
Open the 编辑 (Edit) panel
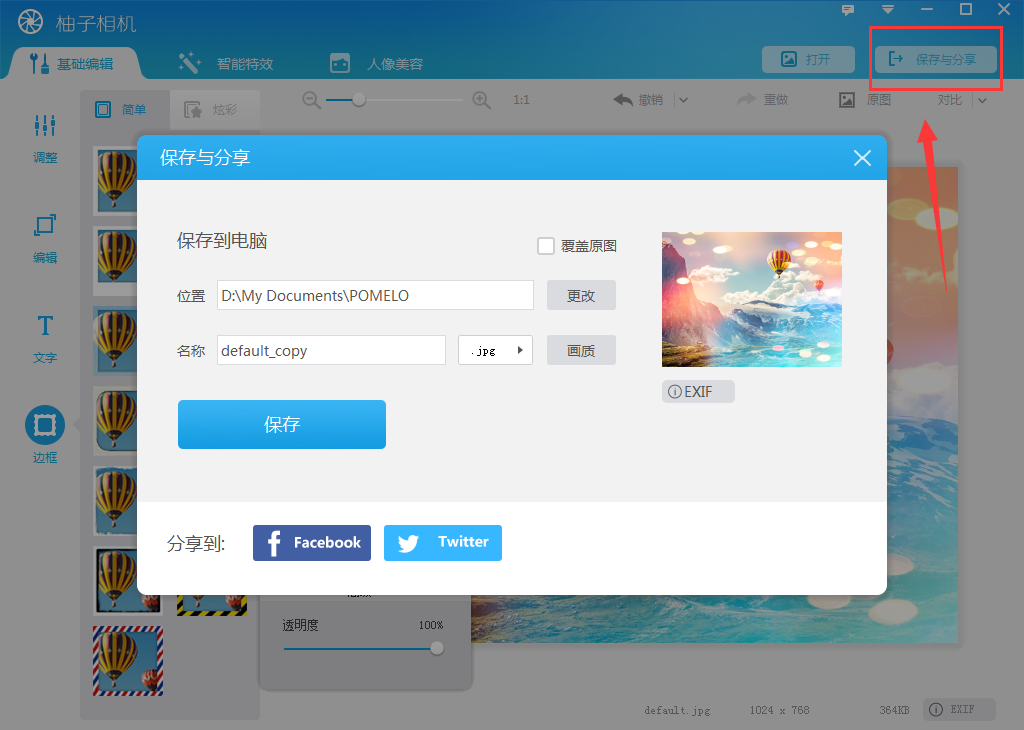click(x=44, y=240)
